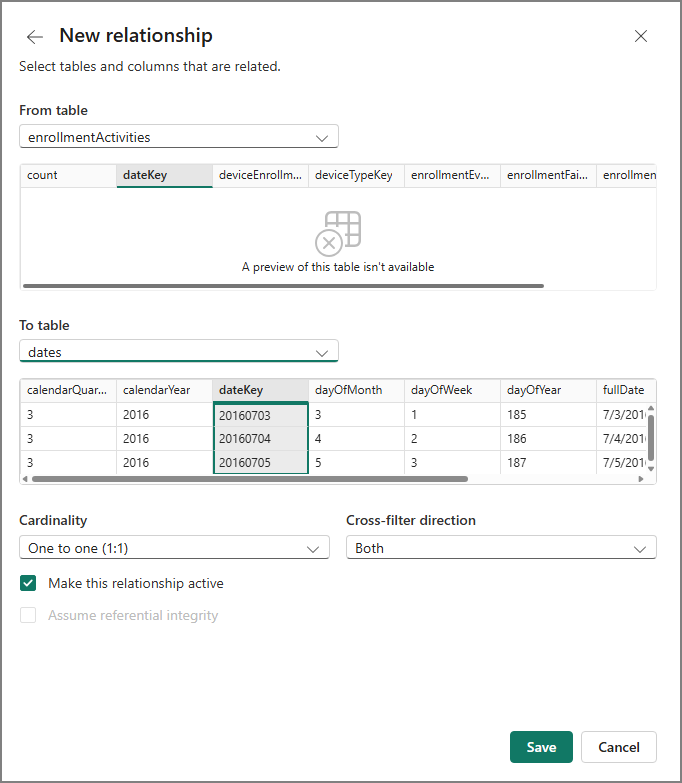
Task: Click fullDate cell 7/3/201
Action: point(622,414)
